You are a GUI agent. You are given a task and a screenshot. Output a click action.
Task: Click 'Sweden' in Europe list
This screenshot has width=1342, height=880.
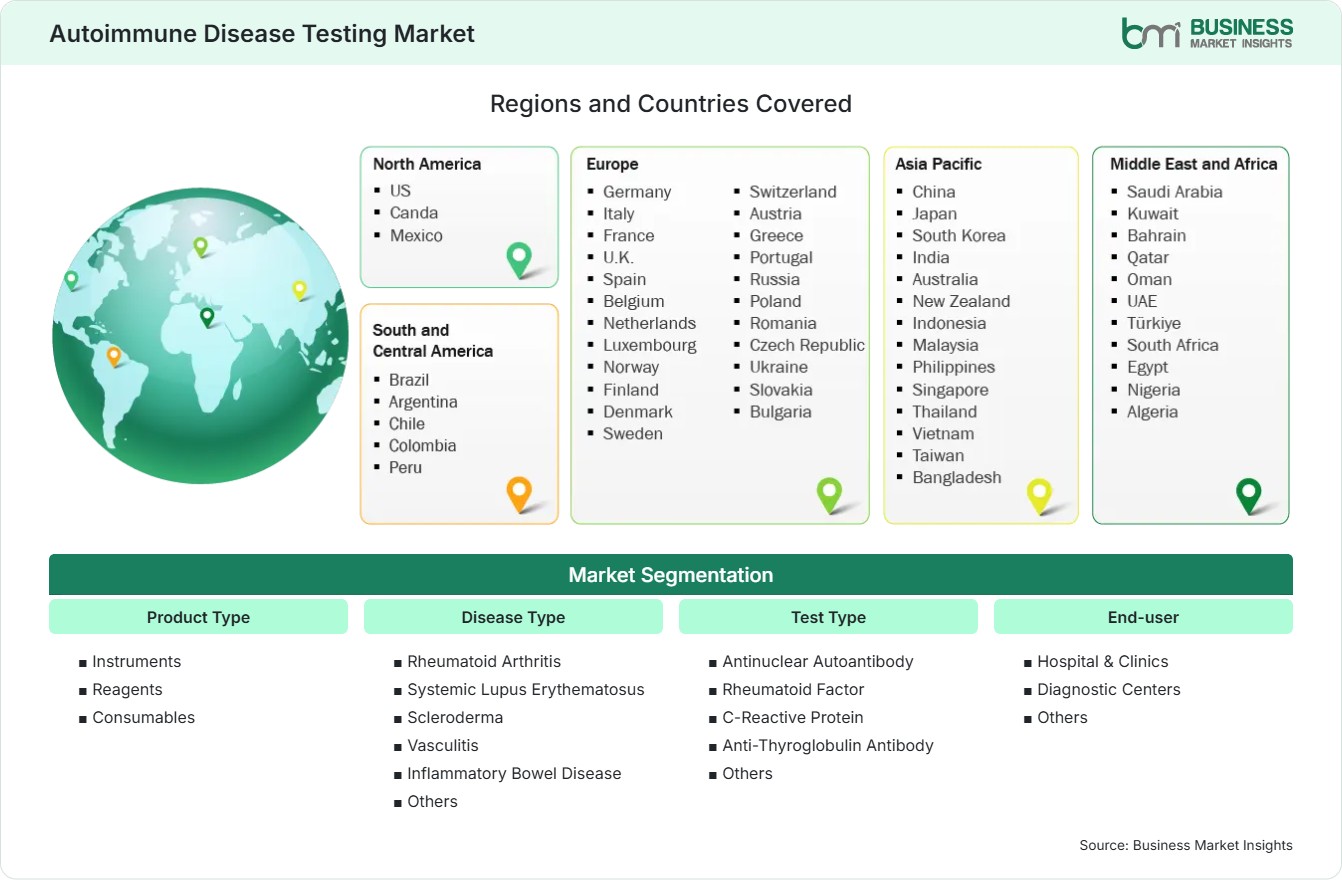(x=633, y=433)
